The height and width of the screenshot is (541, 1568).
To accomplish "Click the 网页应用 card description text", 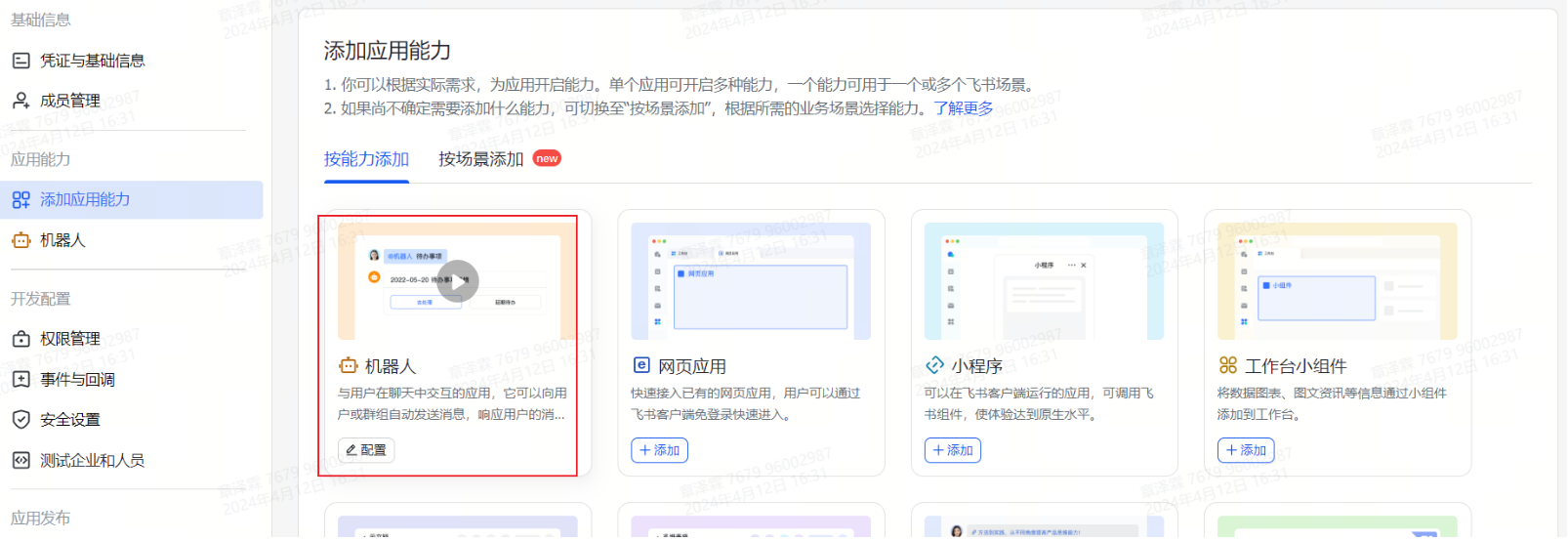I will tap(745, 403).
